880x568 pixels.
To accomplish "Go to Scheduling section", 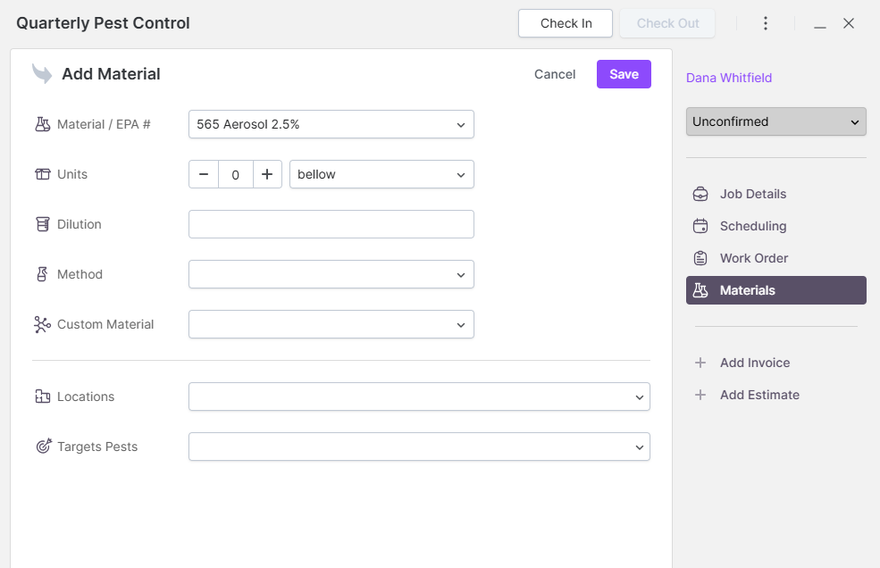I will [x=776, y=226].
